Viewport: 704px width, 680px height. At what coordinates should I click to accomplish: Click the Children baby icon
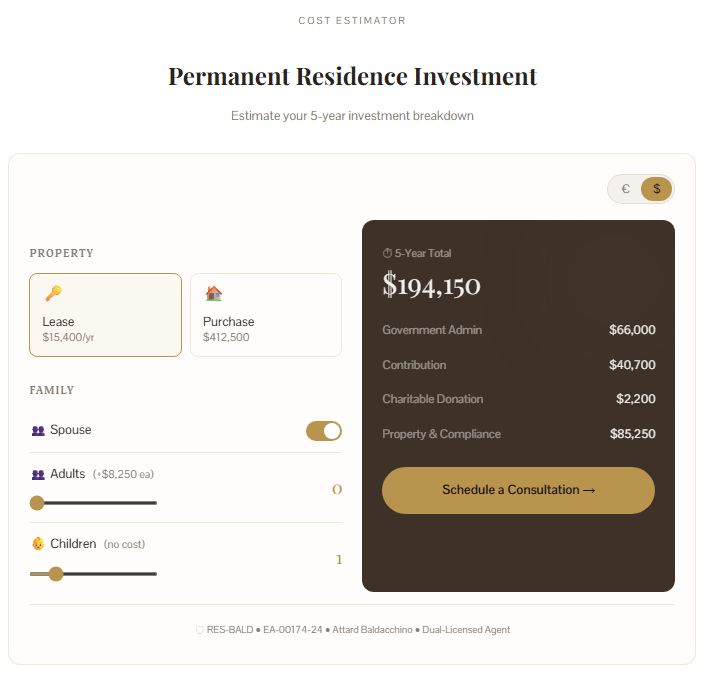click(x=38, y=545)
